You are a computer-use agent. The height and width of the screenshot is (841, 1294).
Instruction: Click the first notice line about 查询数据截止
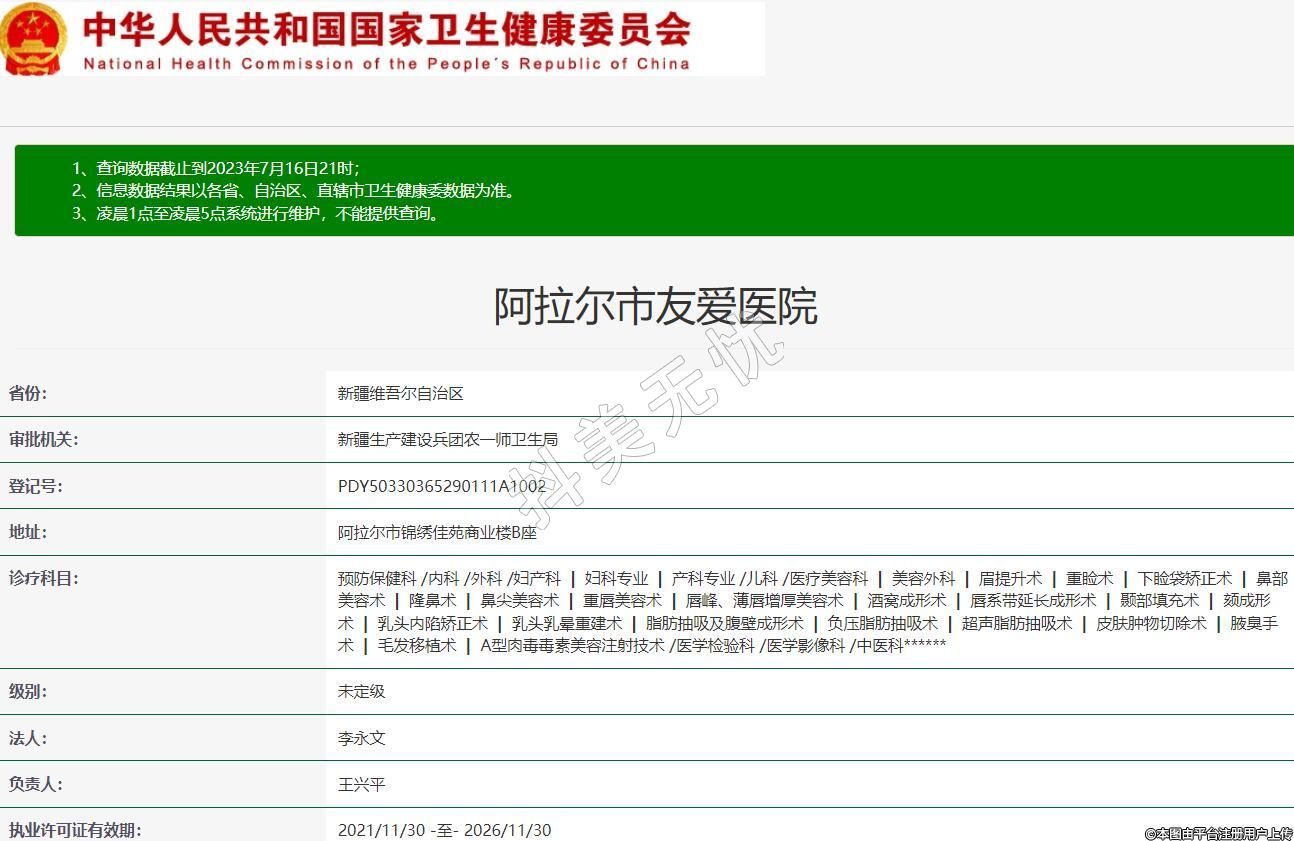click(216, 168)
